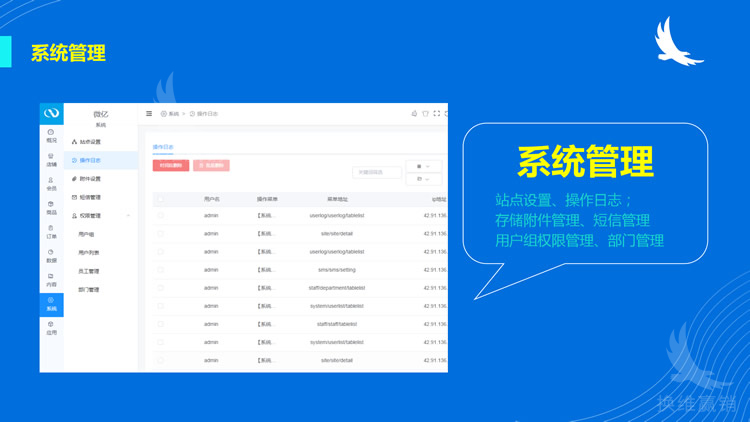Viewport: 750px width, 422px height.
Task: Click the 操作菜单 column header
Action: (x=267, y=199)
